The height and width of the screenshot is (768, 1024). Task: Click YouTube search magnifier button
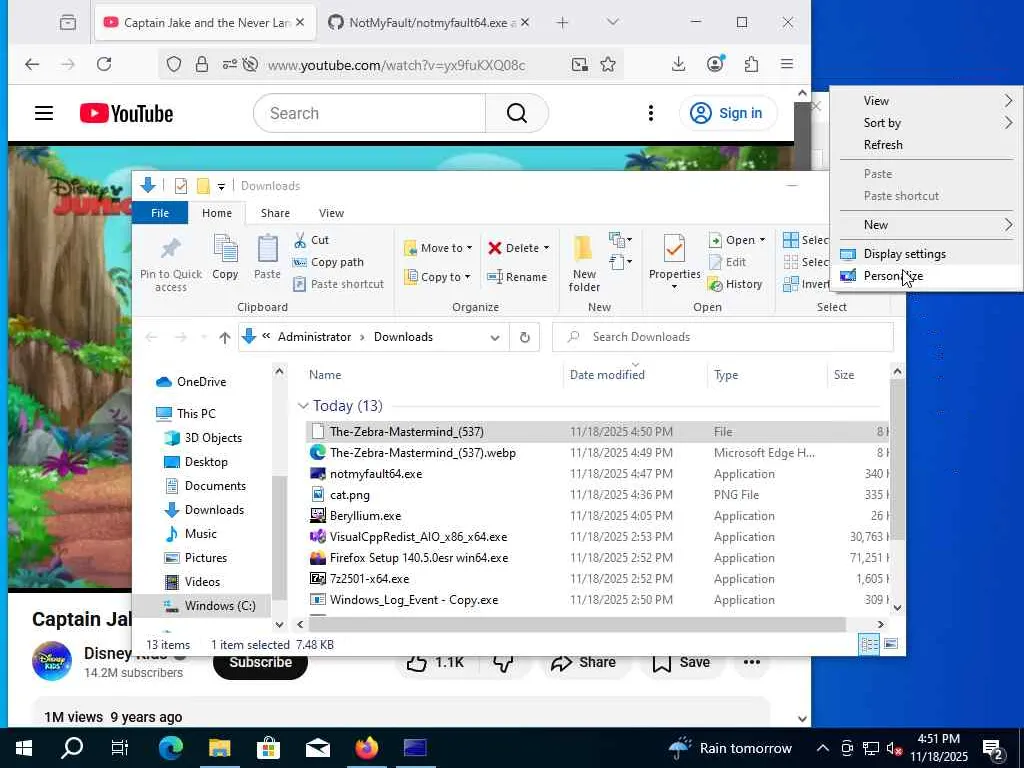517,114
